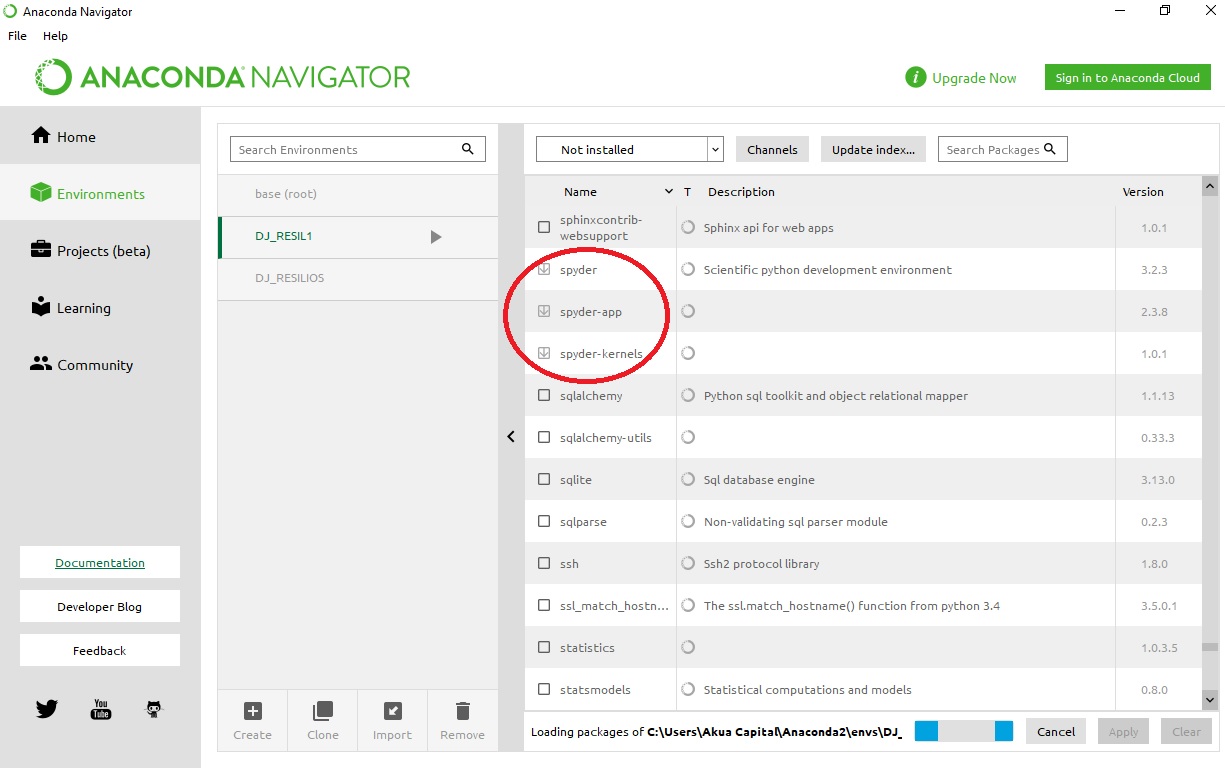Check the sqlalchemy-utils package box
1225x768 pixels.
pos(544,437)
